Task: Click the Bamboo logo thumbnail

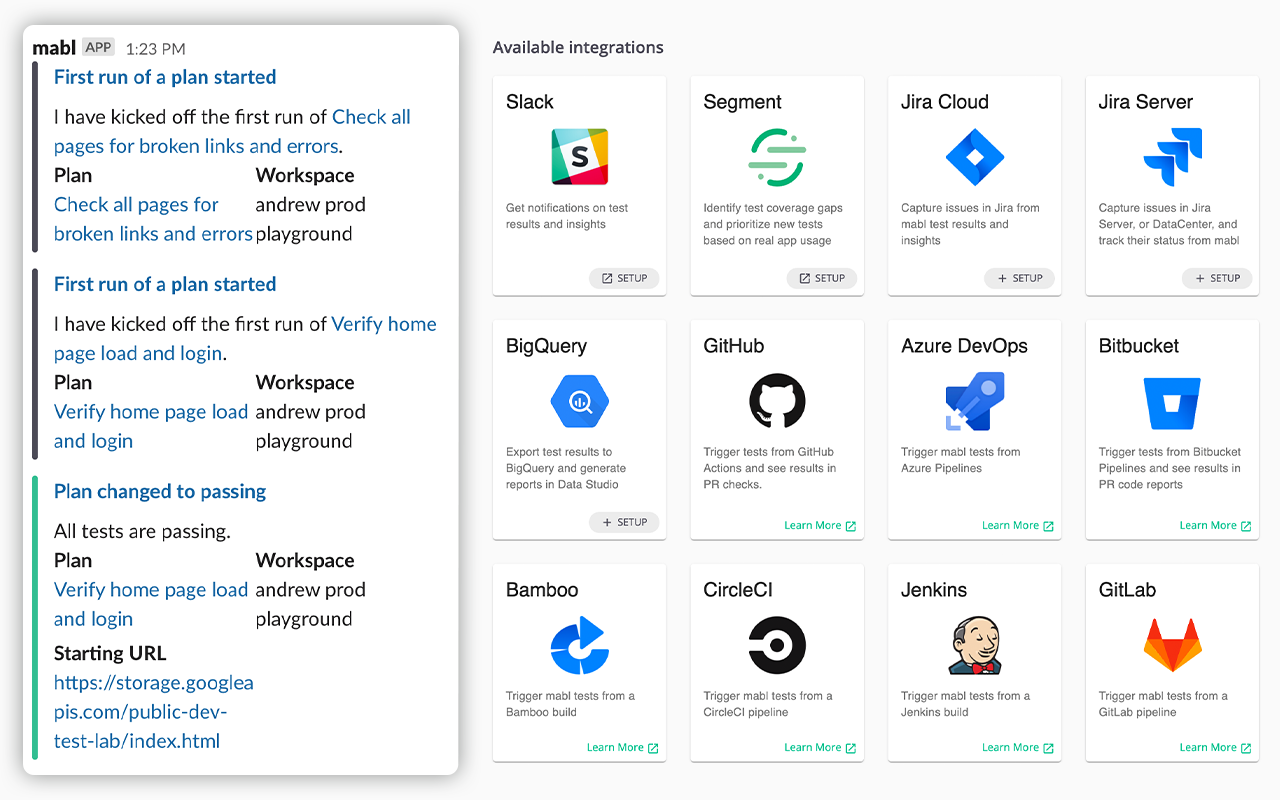Action: 579,645
